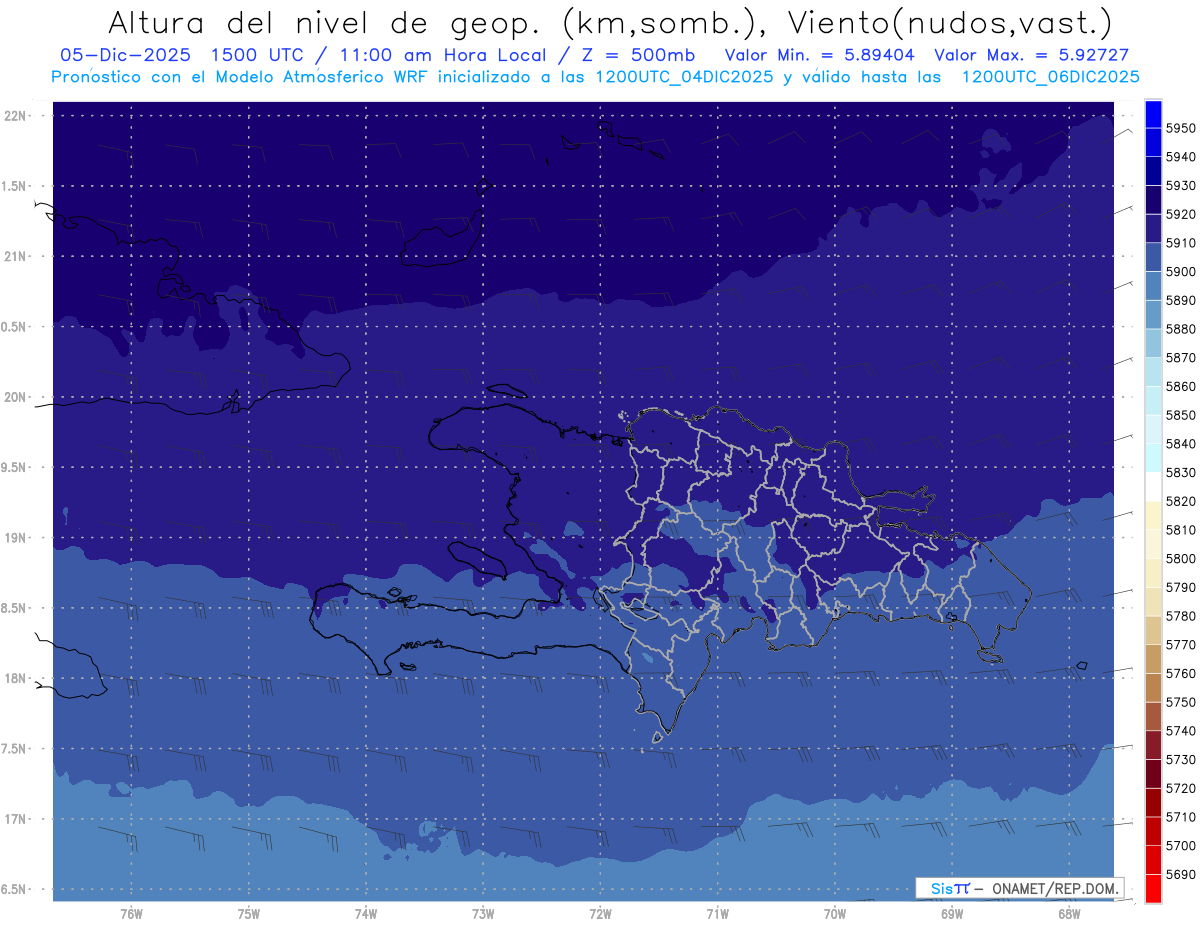Click the '69W' longitude label
This screenshot has width=1200, height=927.
pyautogui.click(x=952, y=914)
